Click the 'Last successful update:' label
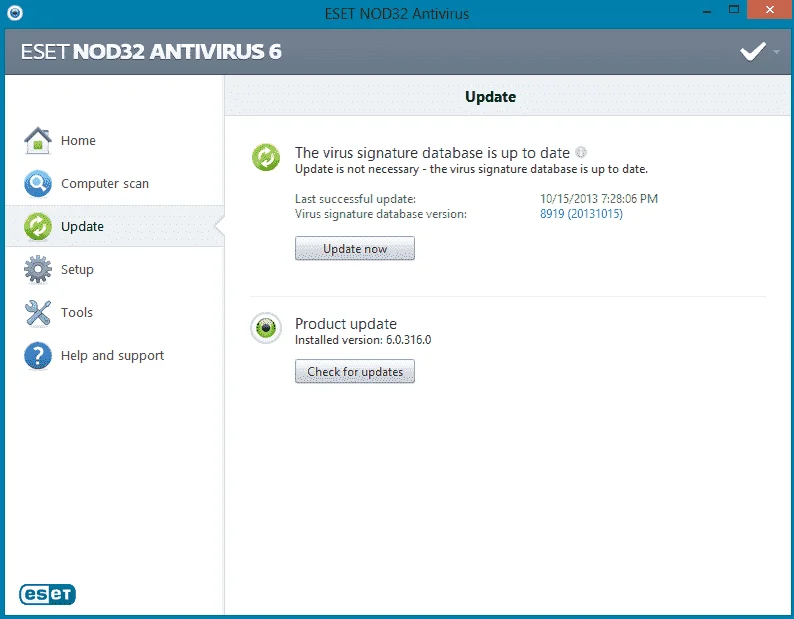The image size is (794, 619). tap(355, 199)
